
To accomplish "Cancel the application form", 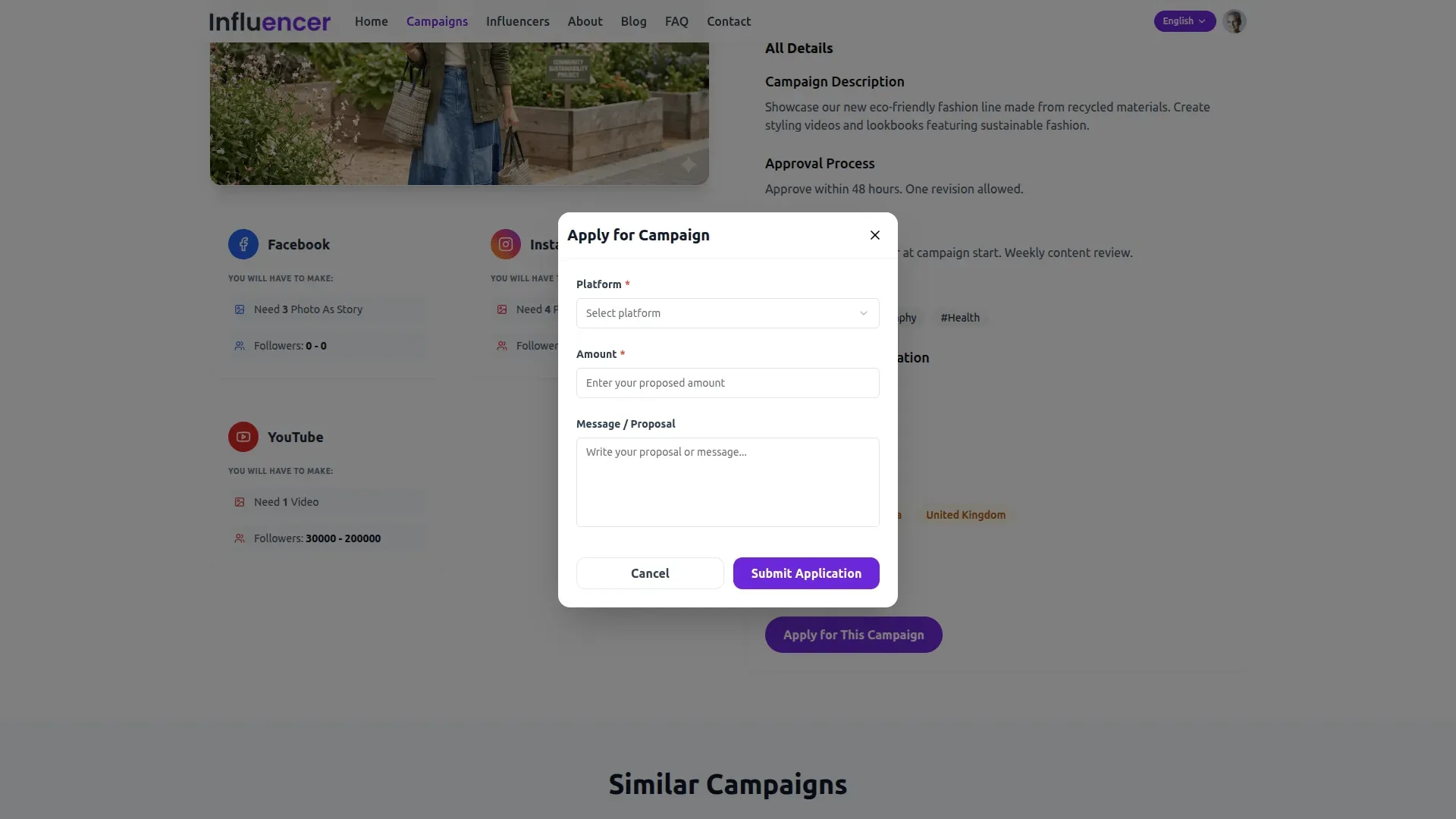I will [649, 573].
